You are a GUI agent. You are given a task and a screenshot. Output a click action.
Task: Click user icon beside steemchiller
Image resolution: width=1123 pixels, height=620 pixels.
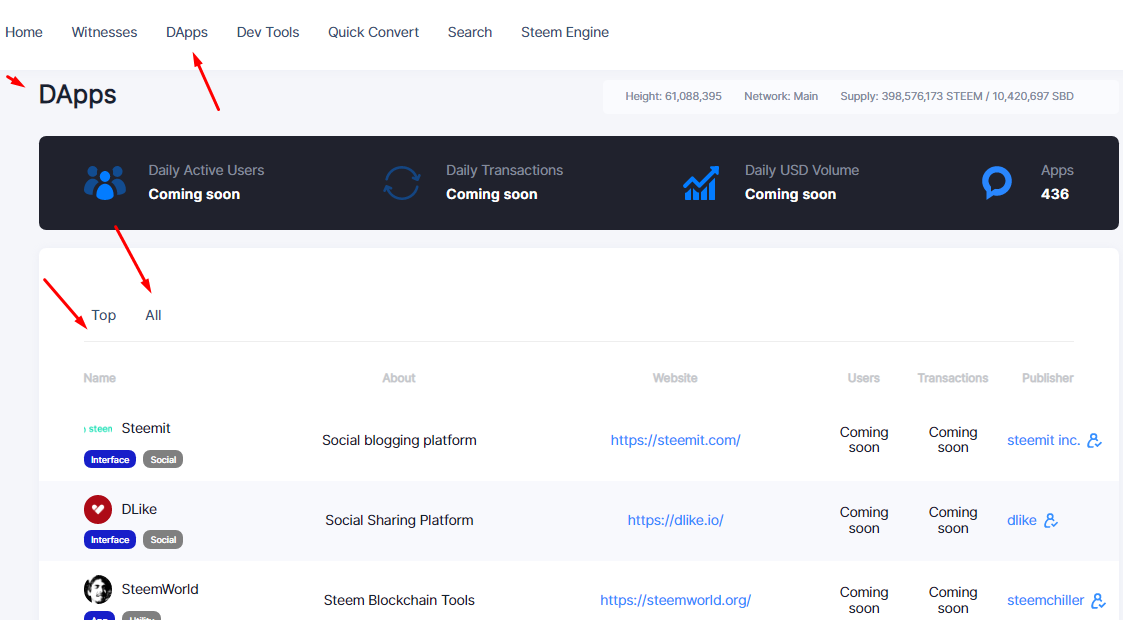click(1098, 601)
